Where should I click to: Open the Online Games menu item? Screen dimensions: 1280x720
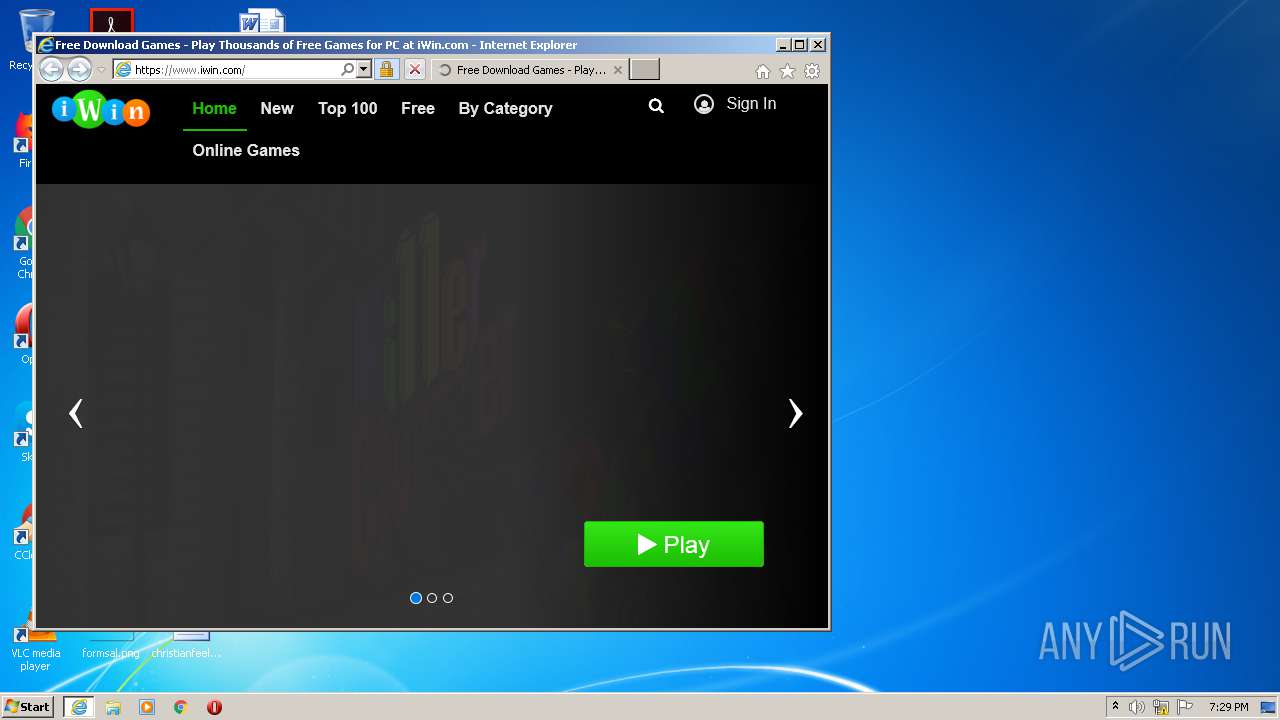click(246, 150)
